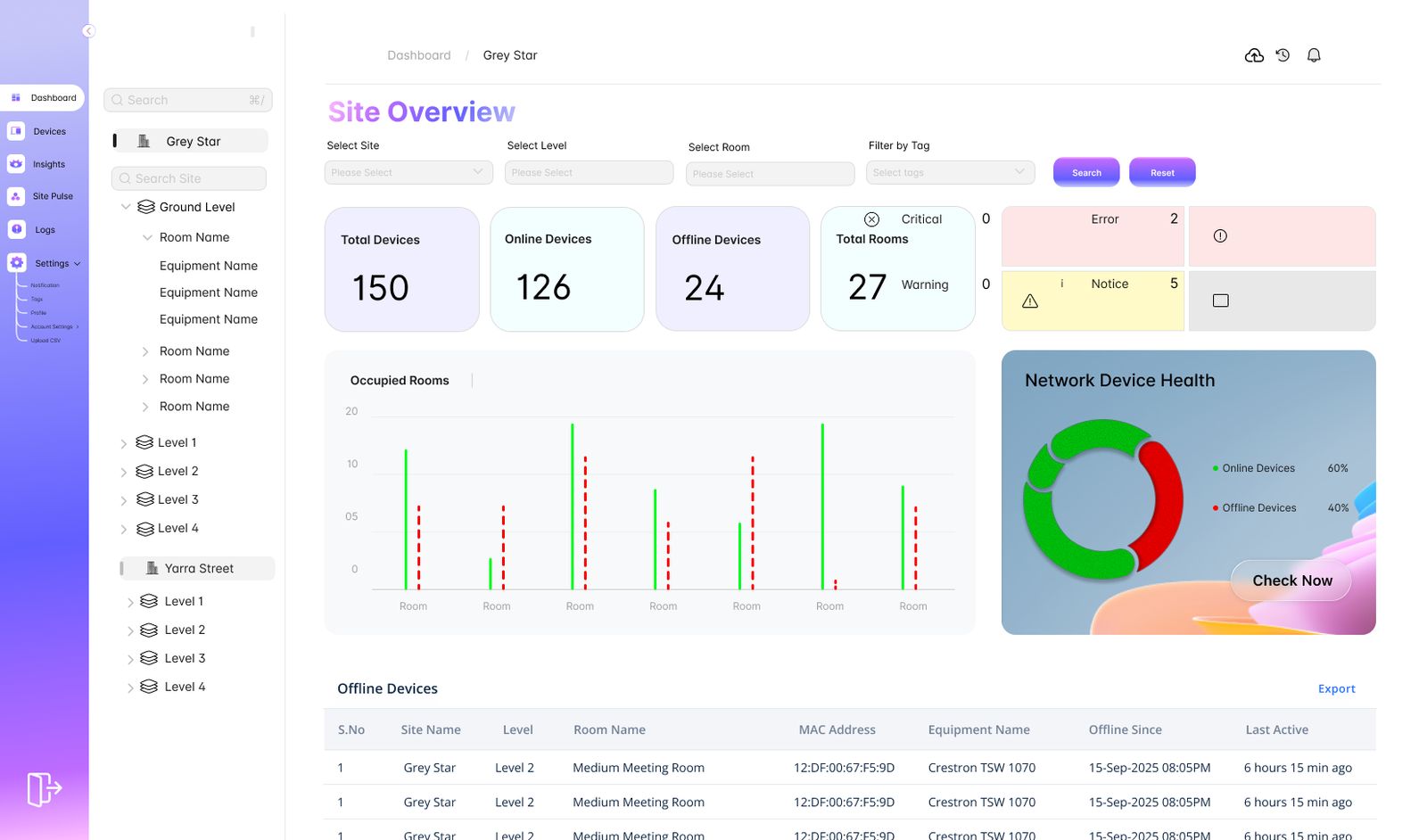This screenshot has height=840, width=1427.
Task: Open the Filter by Tag dropdown
Action: click(950, 172)
